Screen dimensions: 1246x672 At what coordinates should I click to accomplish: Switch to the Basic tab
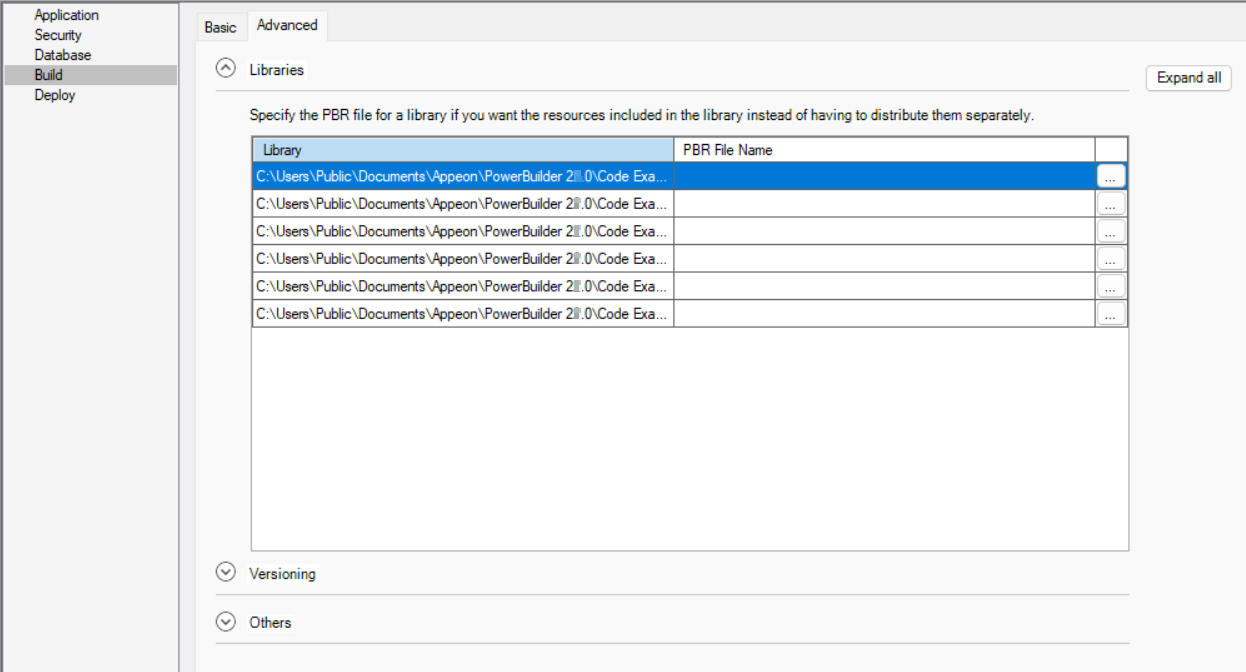point(220,27)
